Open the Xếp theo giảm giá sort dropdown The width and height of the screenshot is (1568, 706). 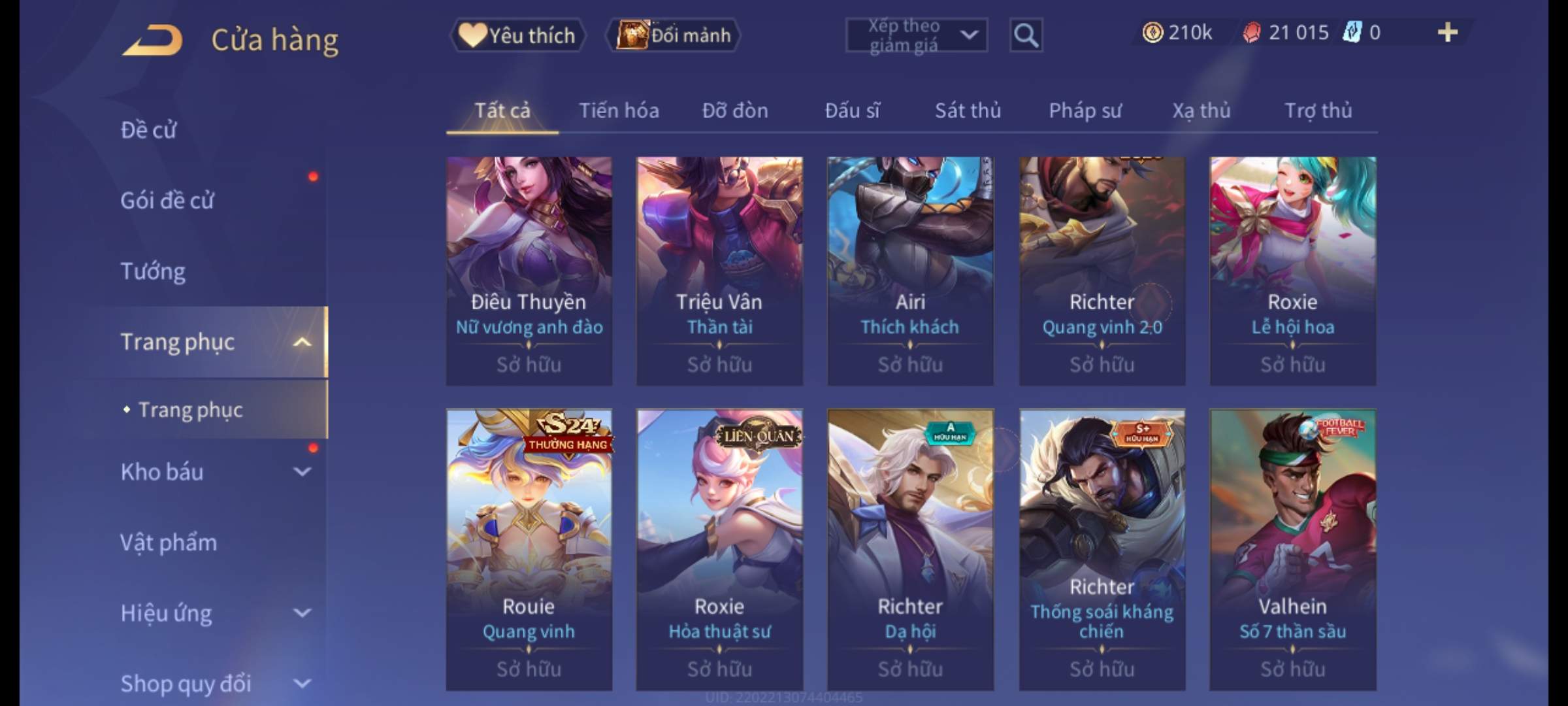916,35
